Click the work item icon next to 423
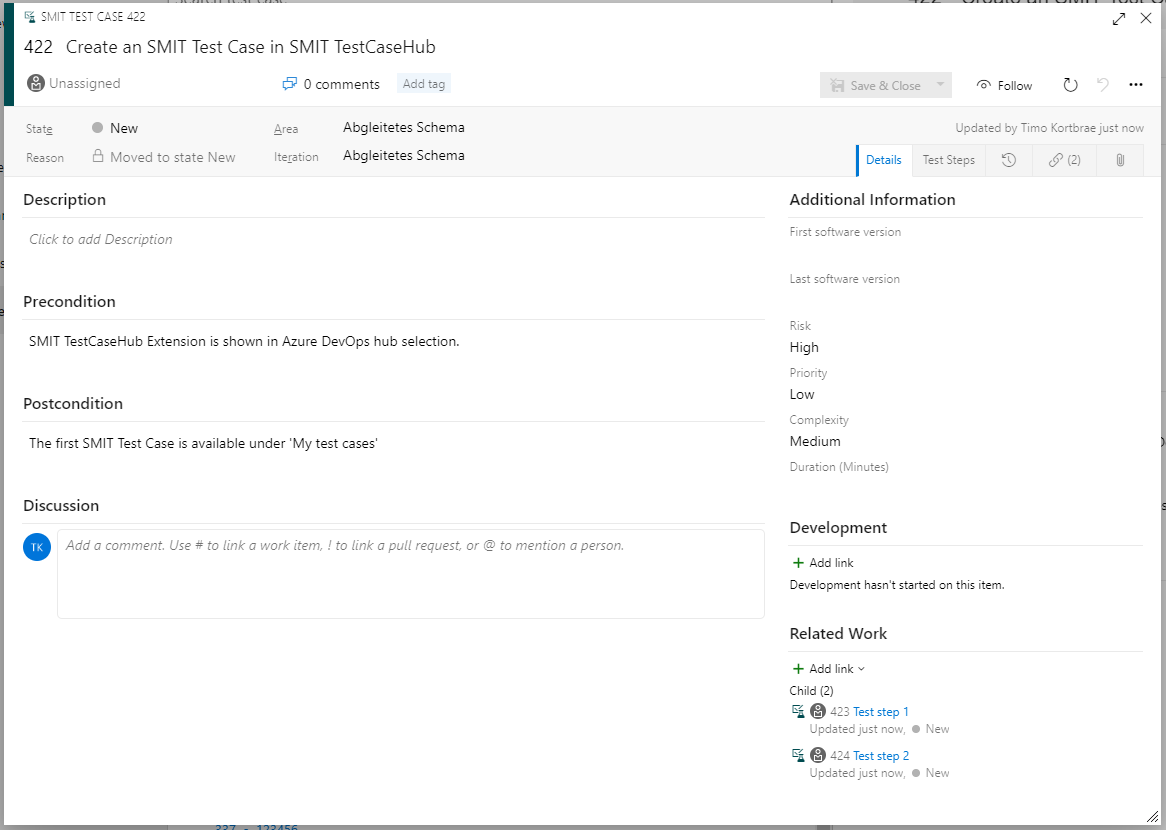 [x=798, y=710]
